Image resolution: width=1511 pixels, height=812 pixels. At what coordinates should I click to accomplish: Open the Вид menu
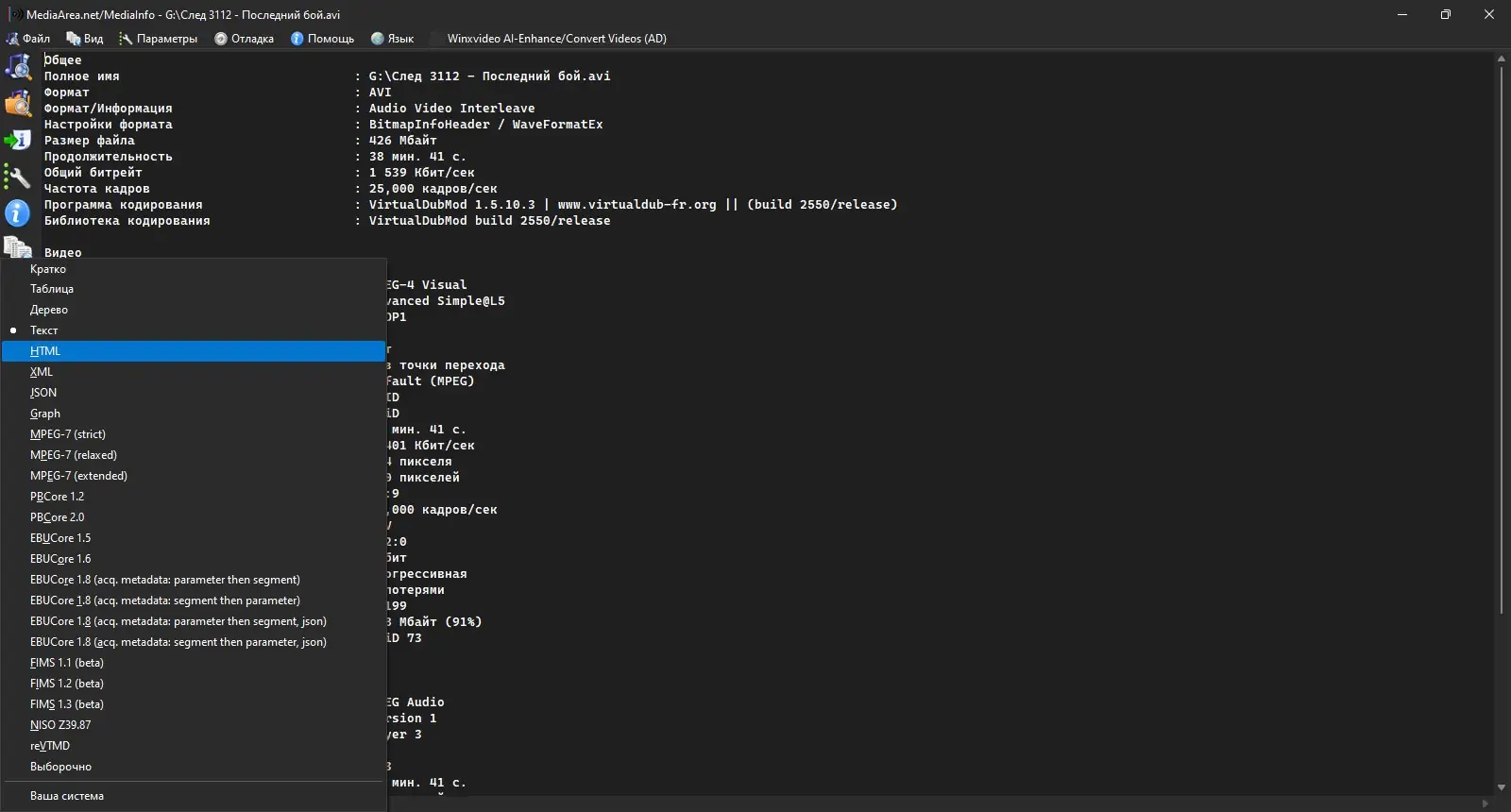point(85,39)
